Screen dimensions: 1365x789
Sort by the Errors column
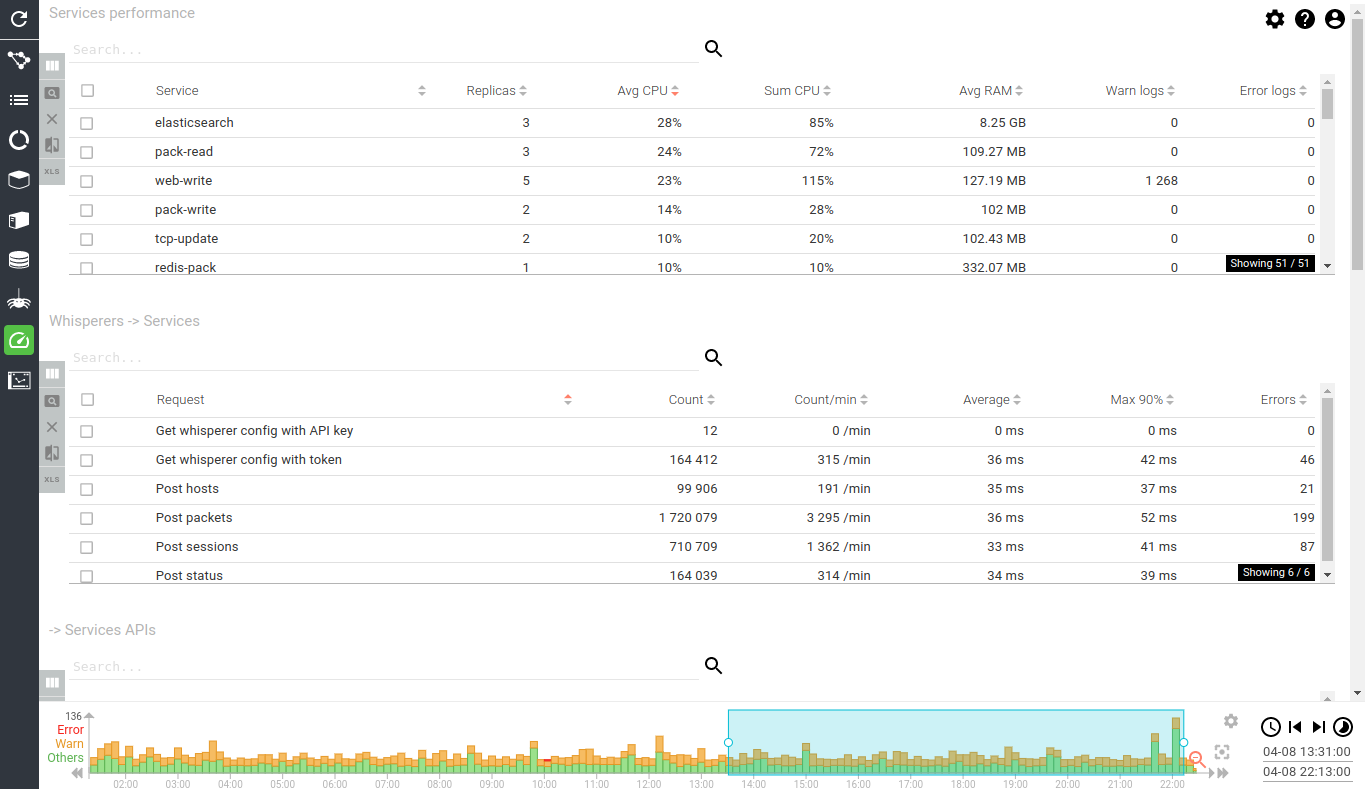coord(1284,400)
